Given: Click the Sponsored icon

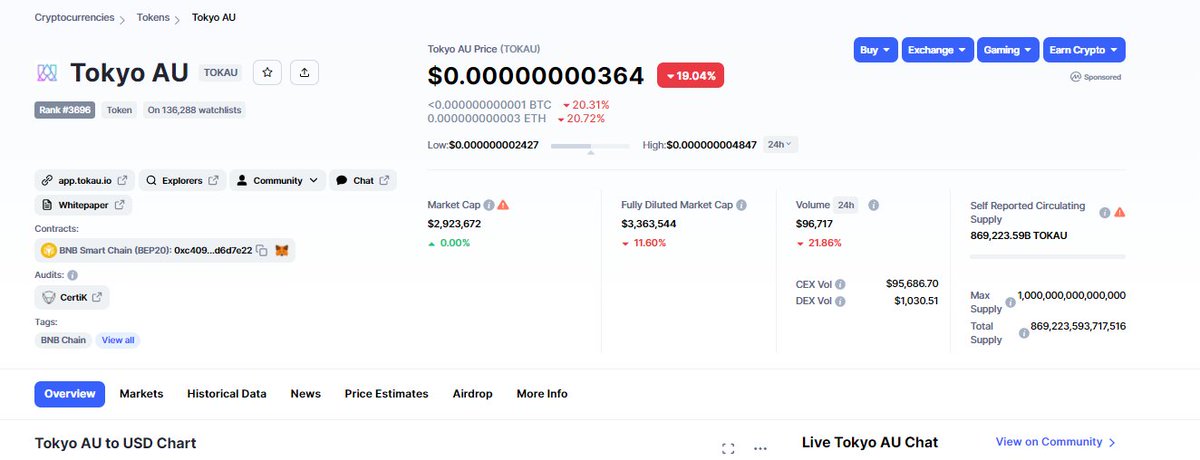Looking at the screenshot, I should (1075, 77).
